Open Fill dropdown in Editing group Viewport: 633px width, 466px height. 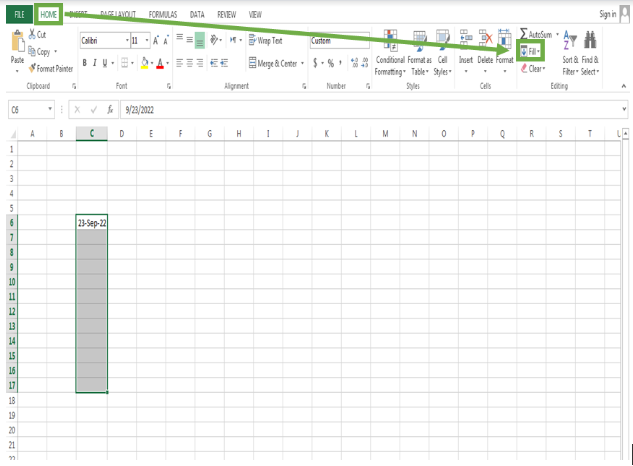[x=530, y=51]
